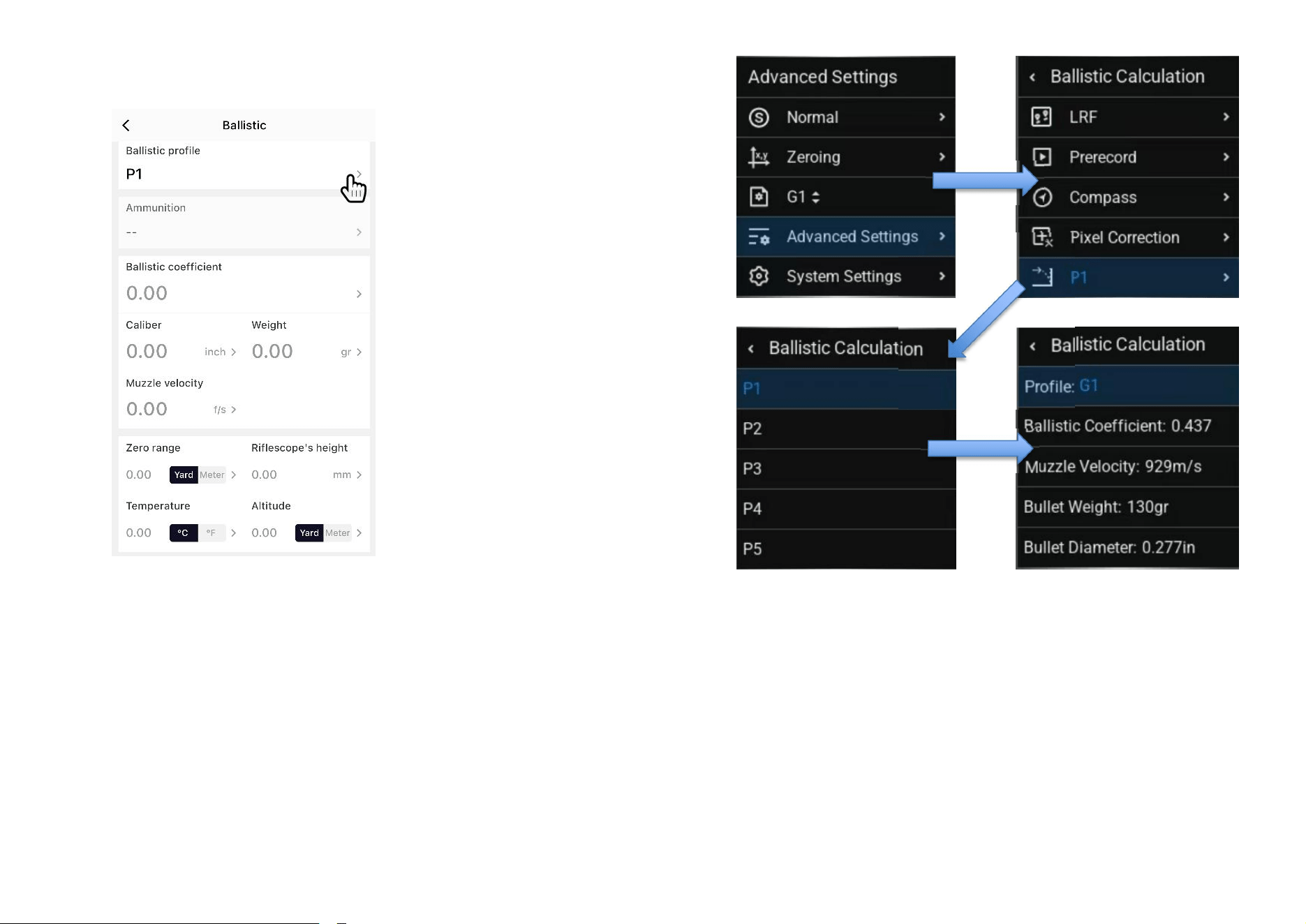Click the Caliber 0.00 value field
The width and height of the screenshot is (1306, 924).
pyautogui.click(x=147, y=351)
